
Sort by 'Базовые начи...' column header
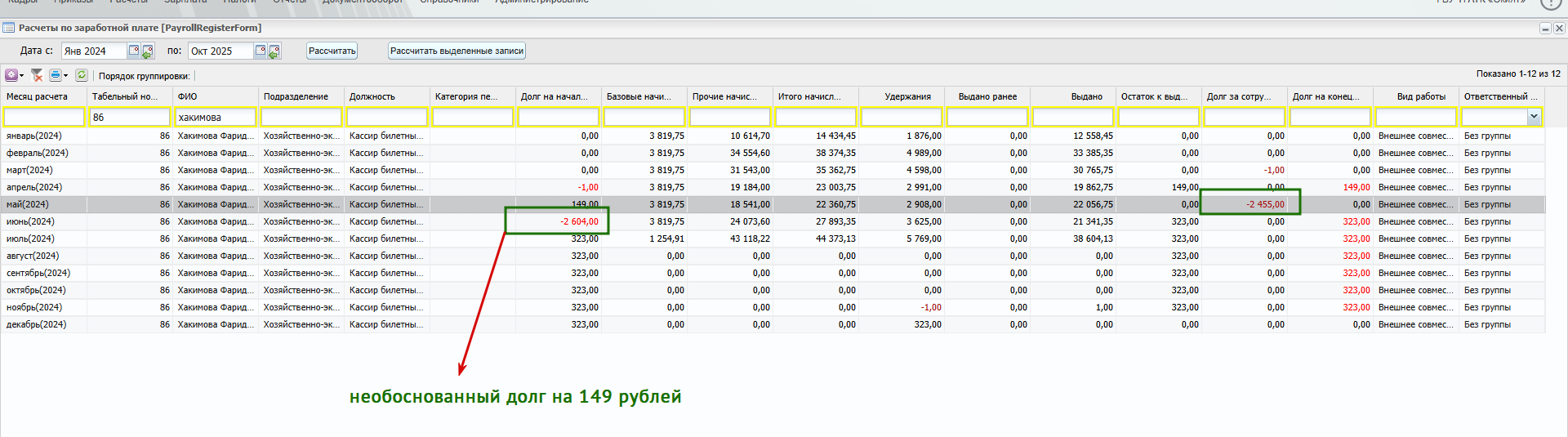click(x=644, y=96)
